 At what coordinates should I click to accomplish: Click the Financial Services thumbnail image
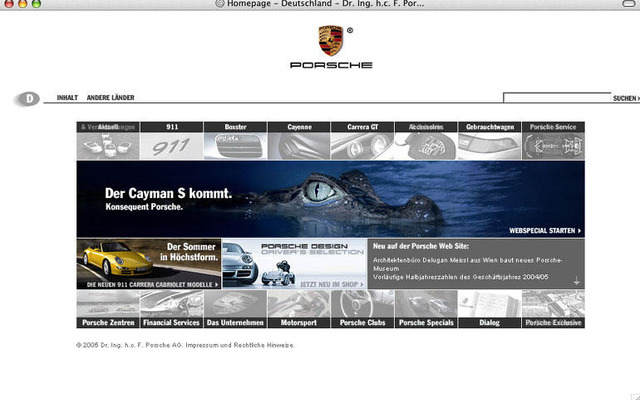[171, 304]
